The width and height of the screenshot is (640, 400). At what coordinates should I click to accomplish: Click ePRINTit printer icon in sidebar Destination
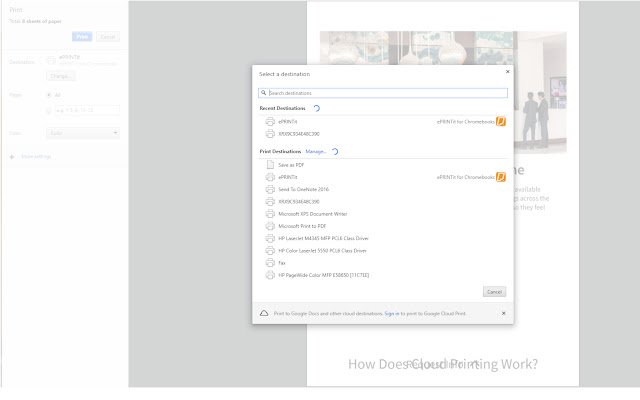click(51, 60)
